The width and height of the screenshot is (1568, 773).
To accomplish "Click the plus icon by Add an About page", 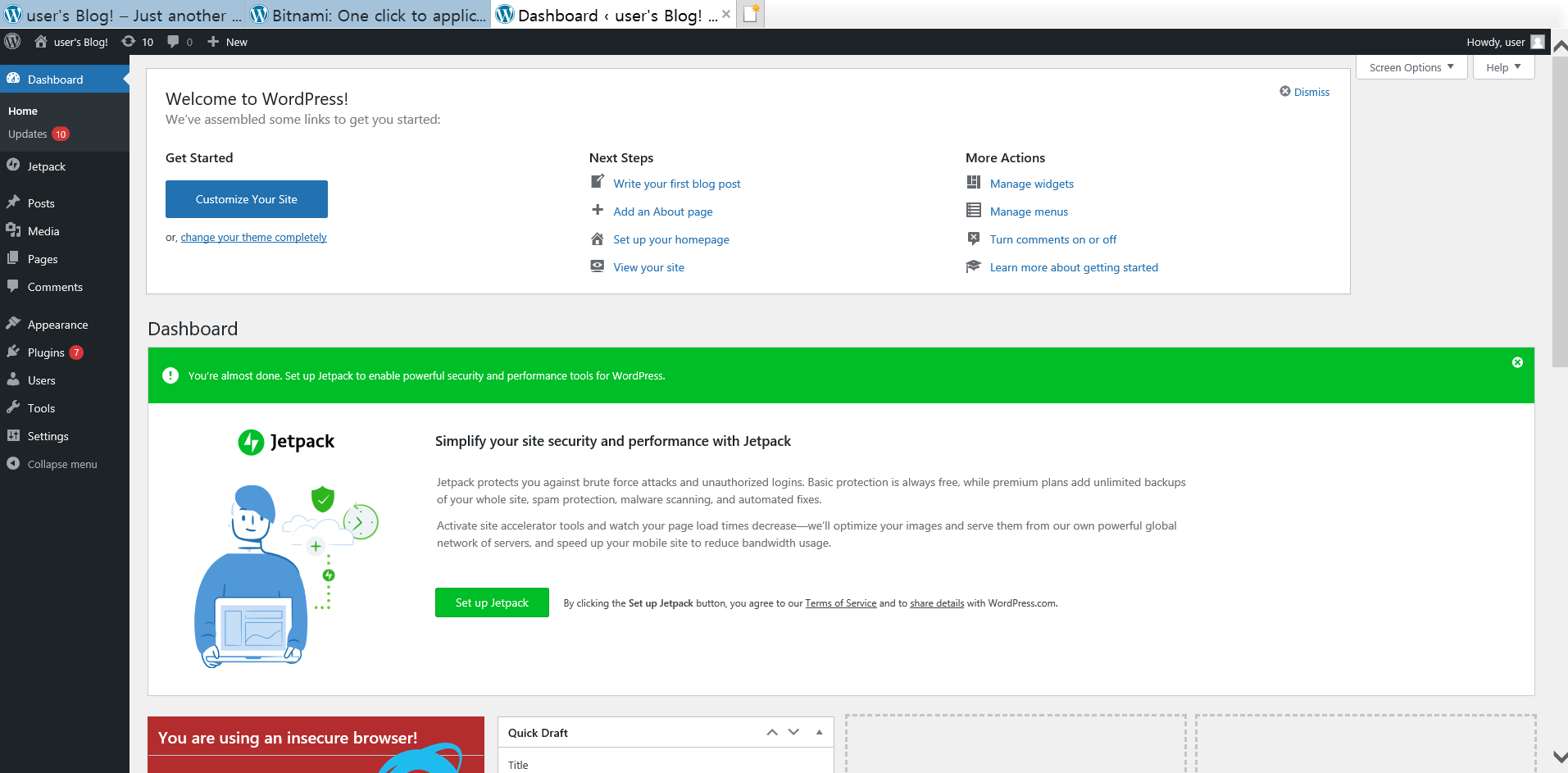I will 598,210.
